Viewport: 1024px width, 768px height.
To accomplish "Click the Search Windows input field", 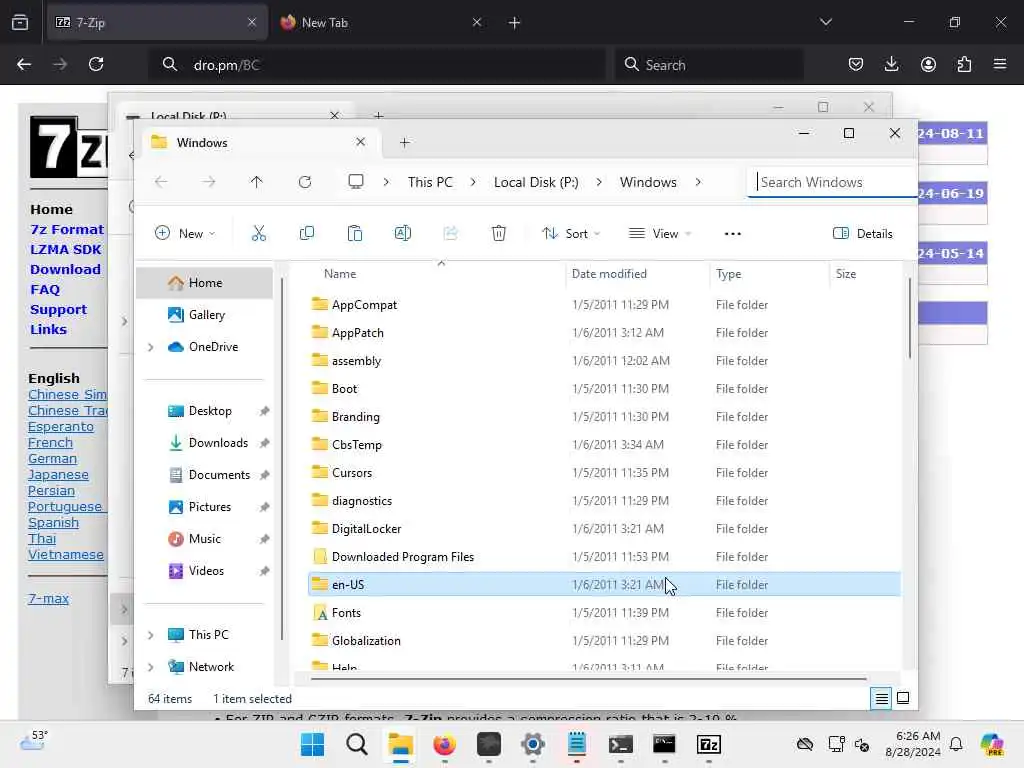I will 833,182.
